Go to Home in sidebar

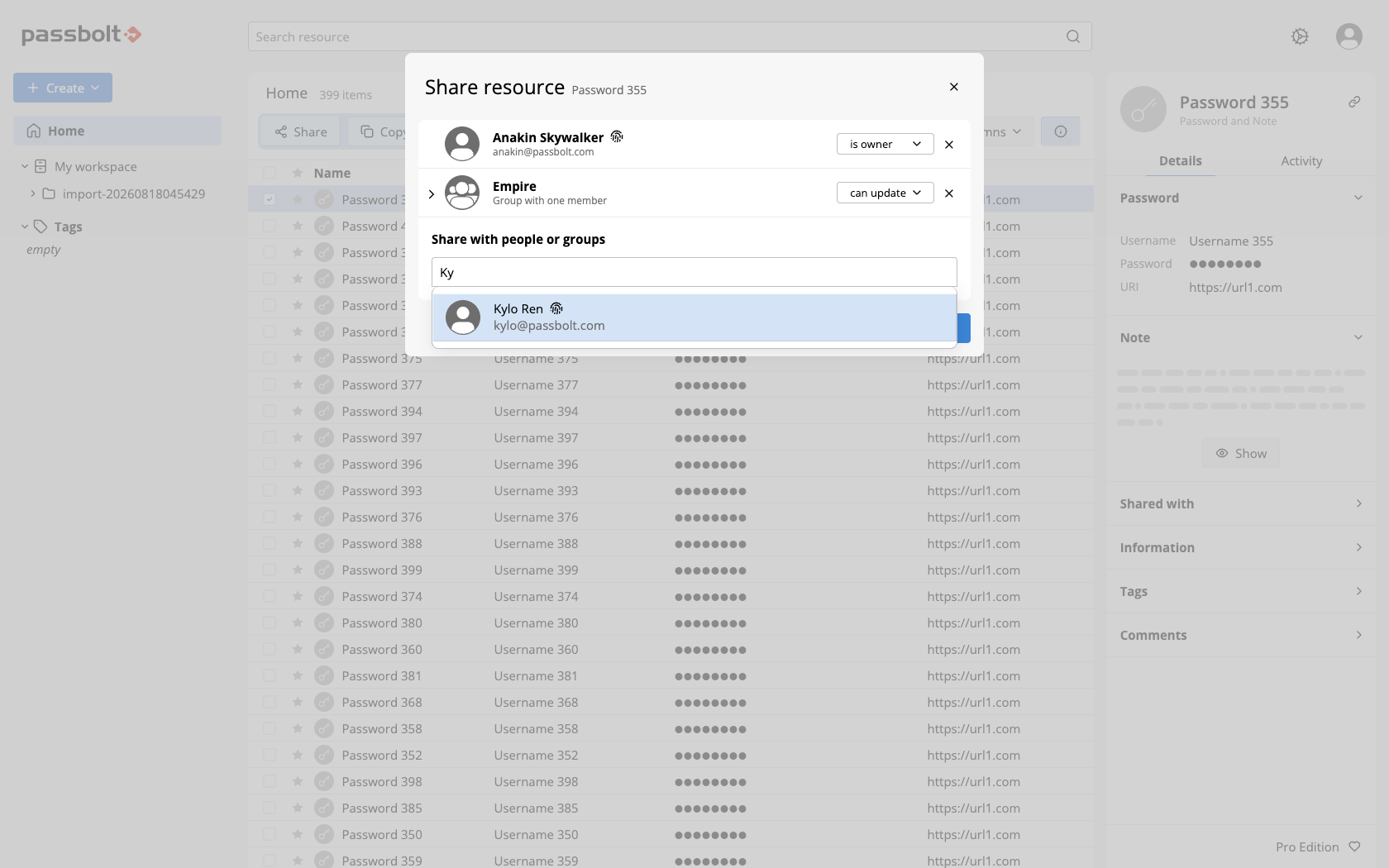(x=117, y=131)
